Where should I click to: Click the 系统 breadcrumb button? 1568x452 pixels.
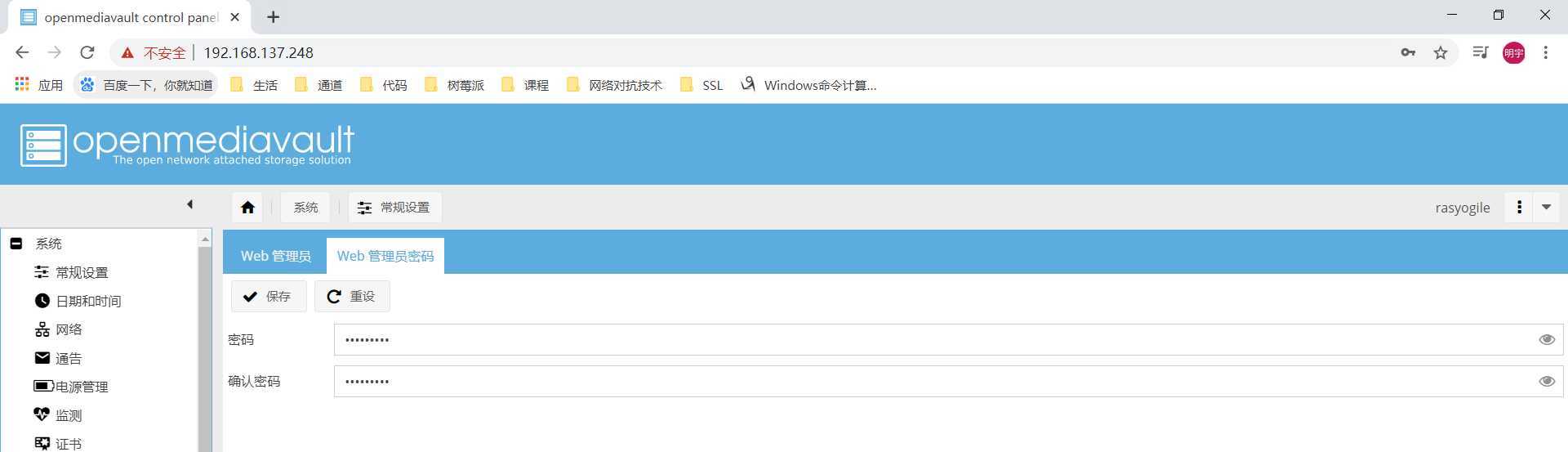tap(306, 208)
